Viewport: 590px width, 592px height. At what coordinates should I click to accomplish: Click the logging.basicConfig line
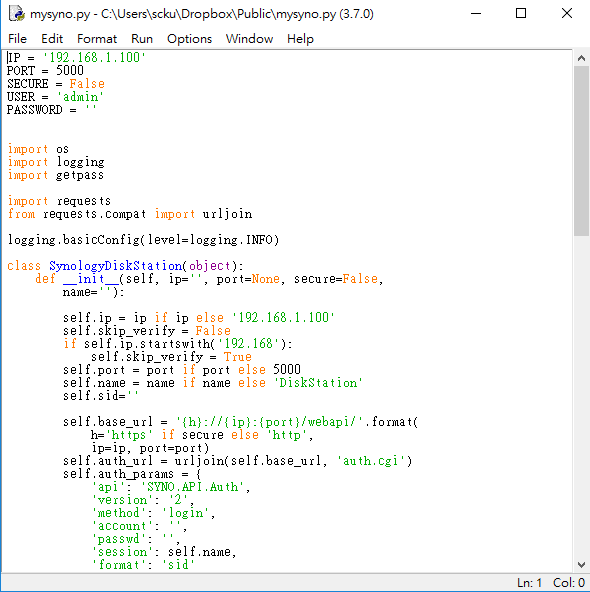(143, 240)
